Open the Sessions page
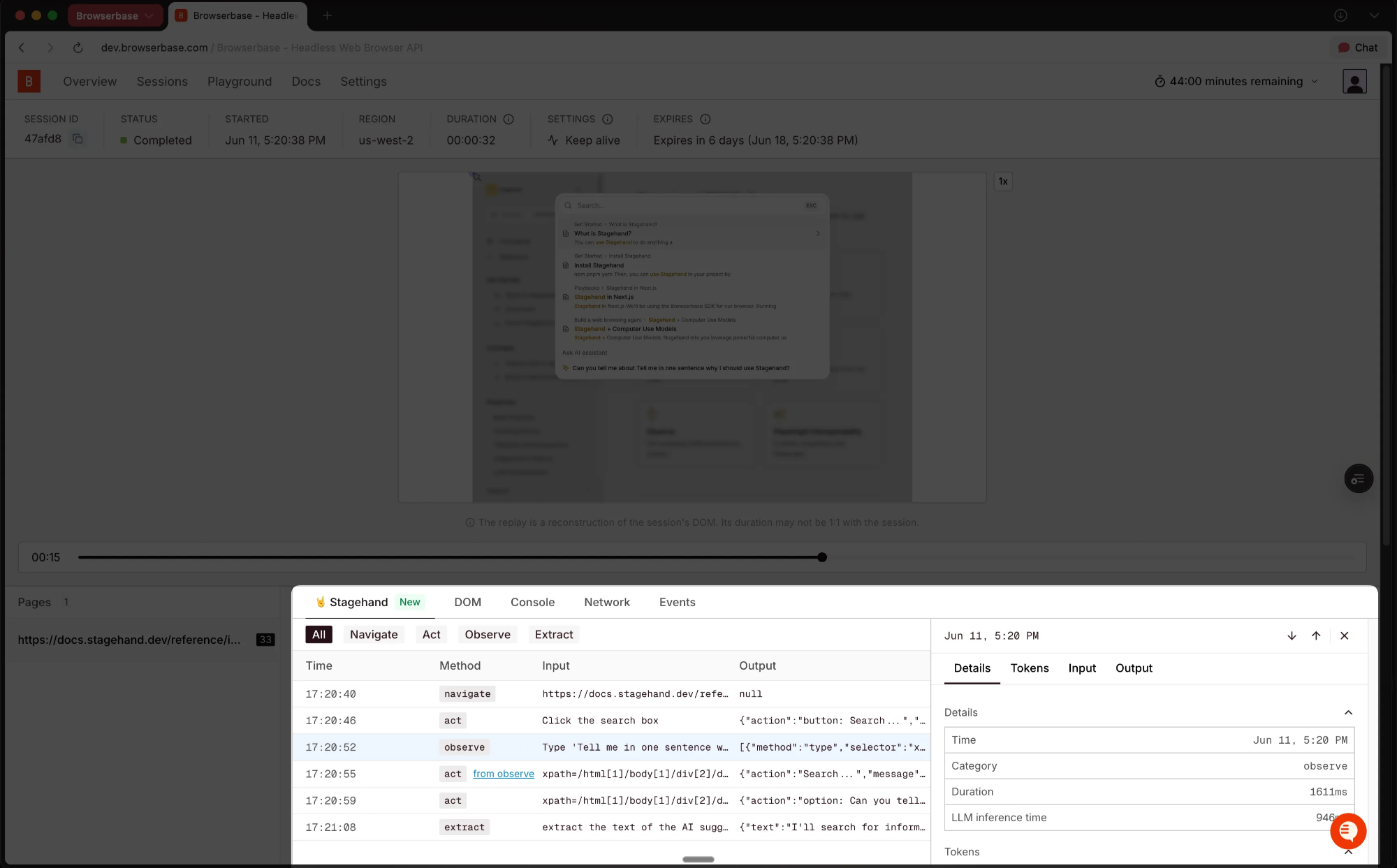 (x=162, y=82)
